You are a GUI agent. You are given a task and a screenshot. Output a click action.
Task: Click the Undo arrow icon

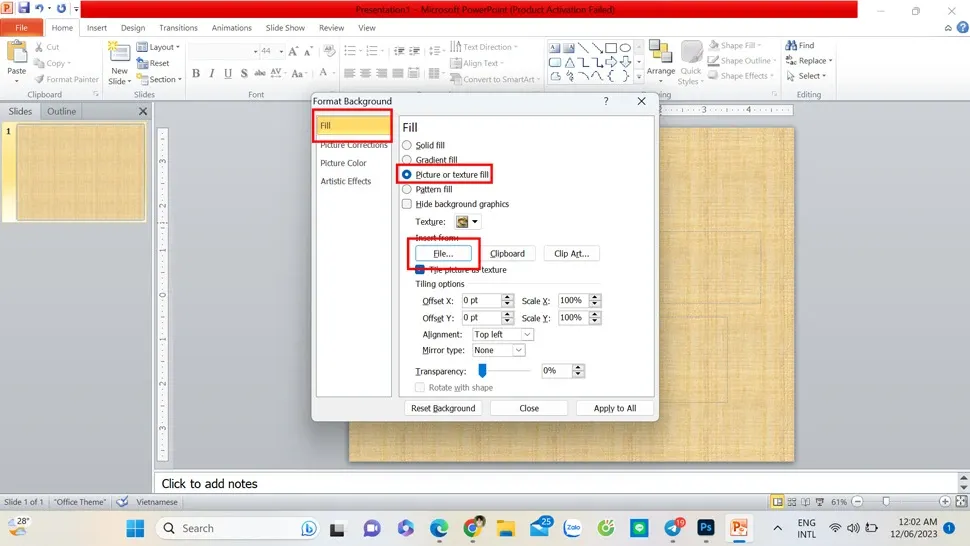click(x=39, y=9)
